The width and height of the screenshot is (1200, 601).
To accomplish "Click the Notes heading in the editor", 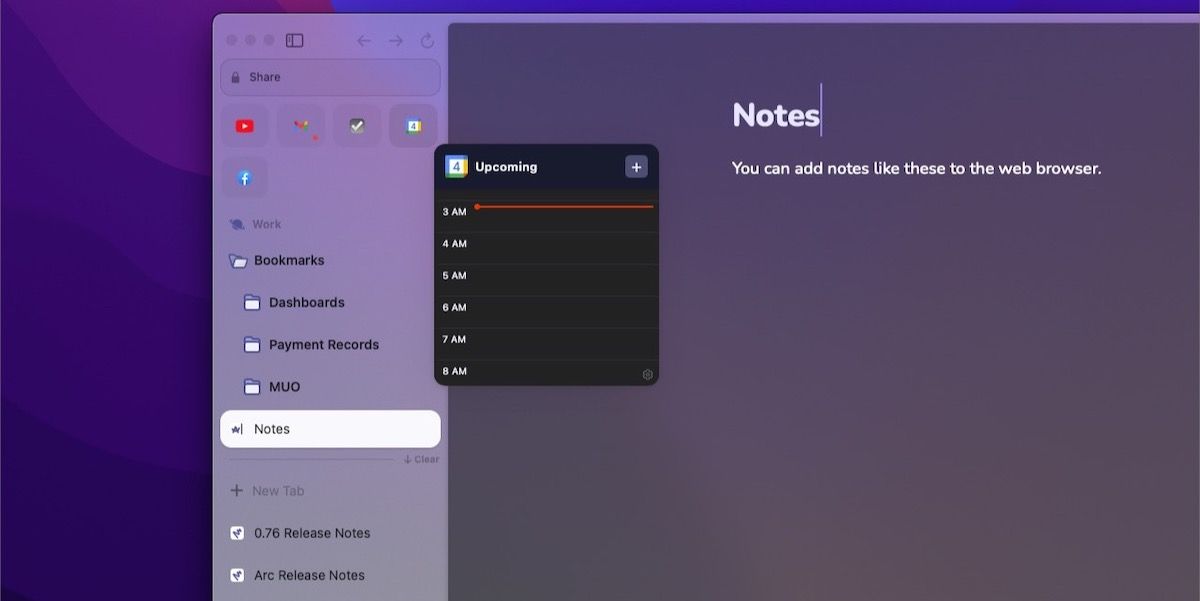I will (x=775, y=115).
